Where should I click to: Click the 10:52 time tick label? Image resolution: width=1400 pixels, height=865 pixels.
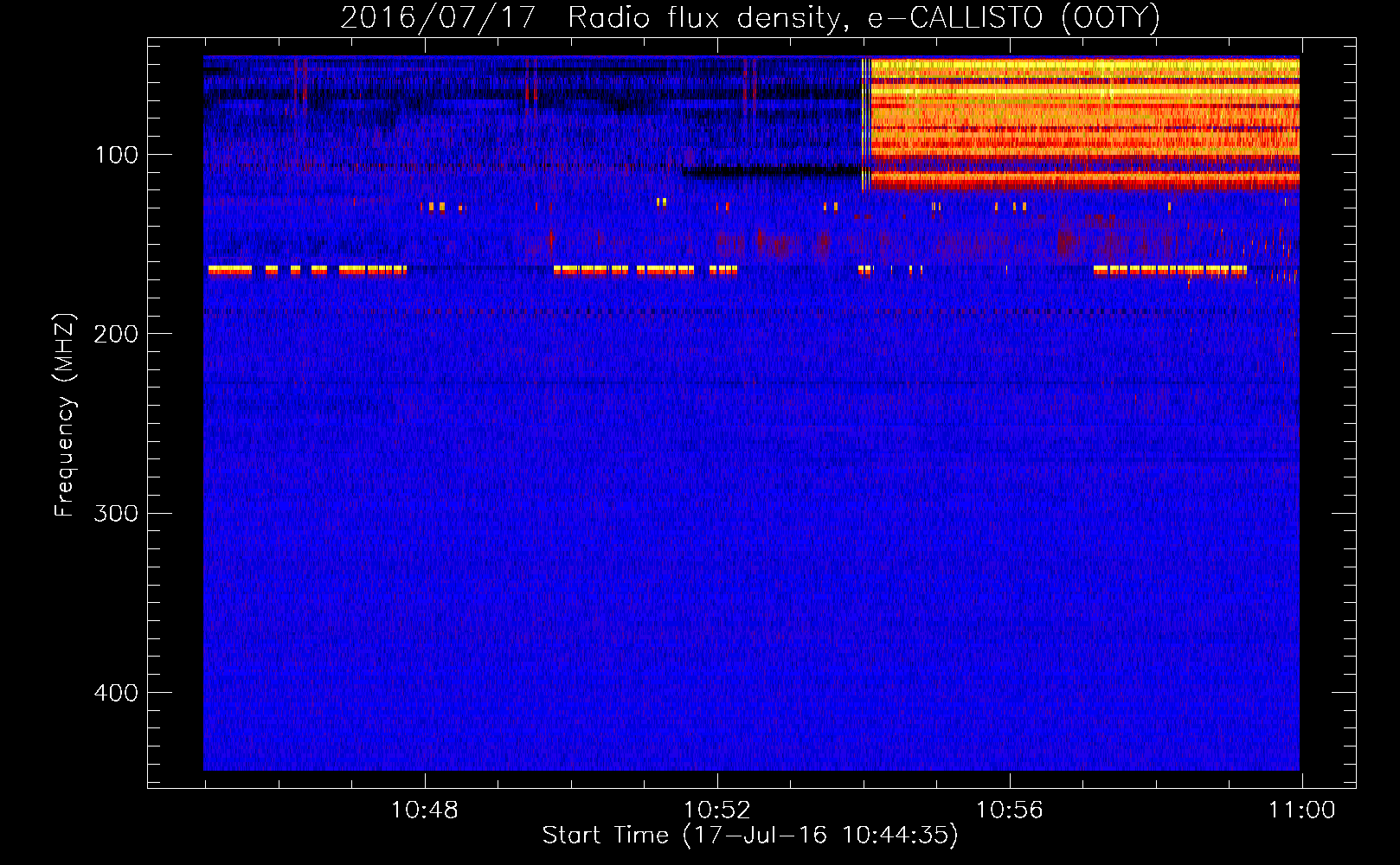click(x=717, y=811)
